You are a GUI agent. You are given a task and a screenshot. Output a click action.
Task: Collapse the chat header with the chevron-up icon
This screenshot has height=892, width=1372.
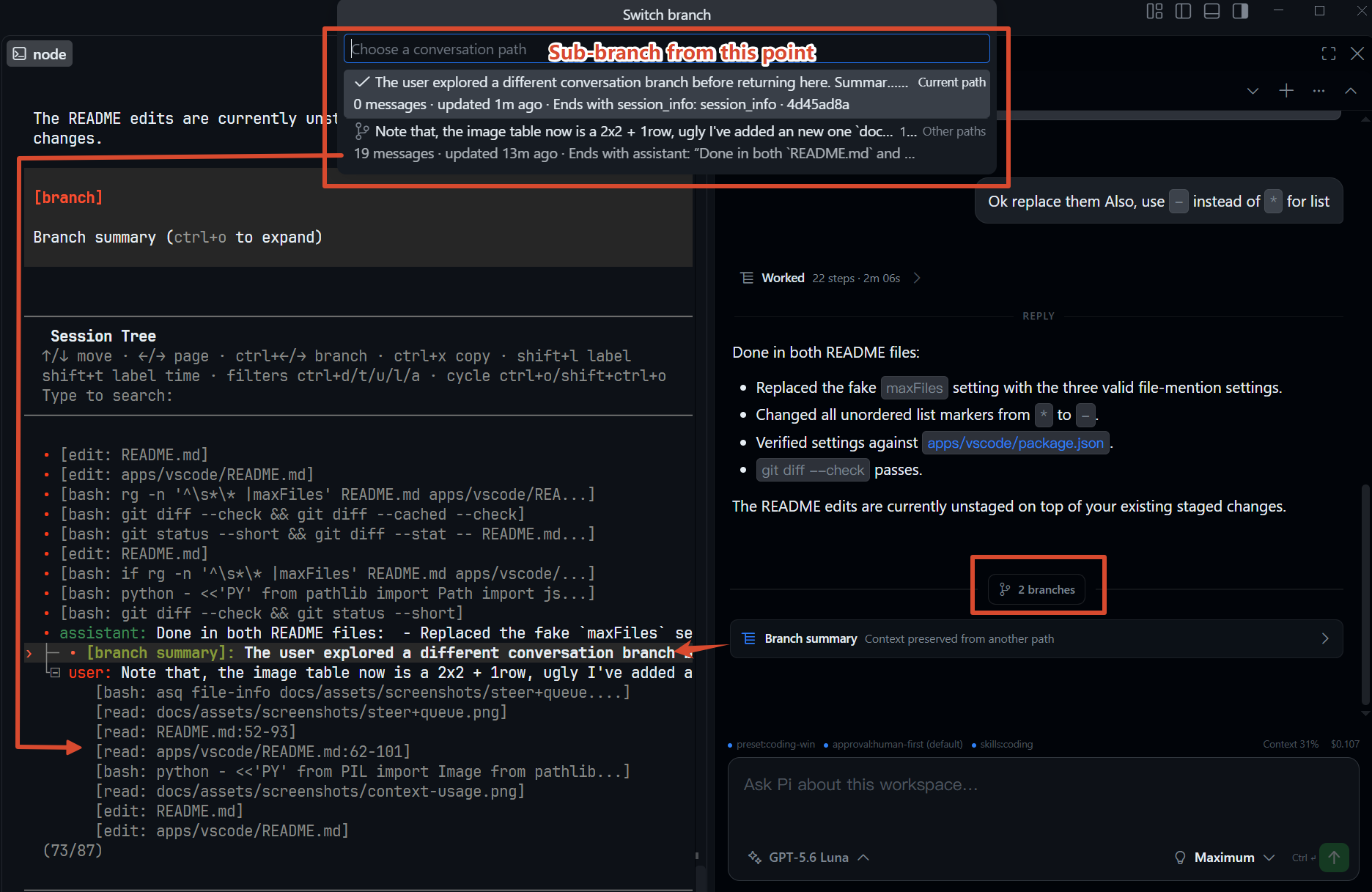[x=1350, y=91]
